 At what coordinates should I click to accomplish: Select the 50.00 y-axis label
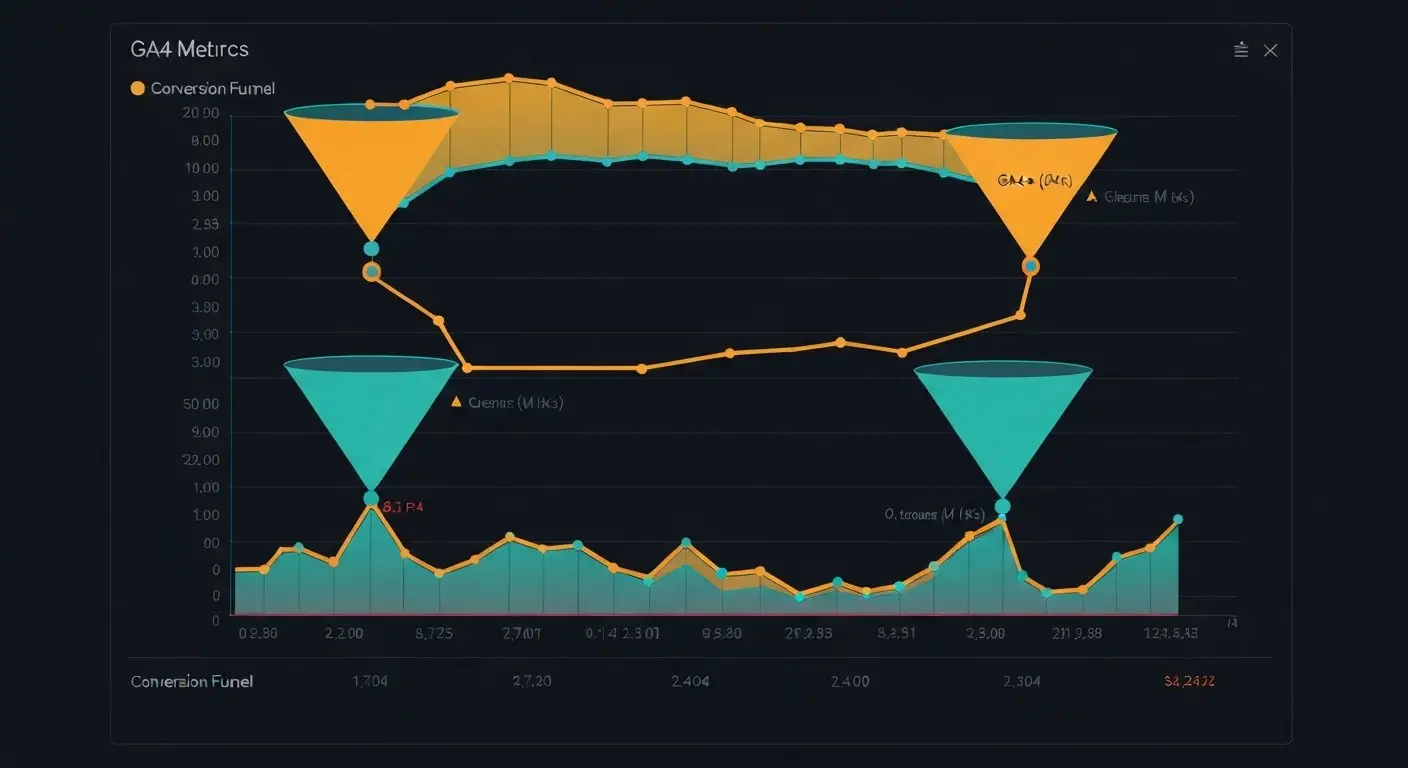coord(201,405)
